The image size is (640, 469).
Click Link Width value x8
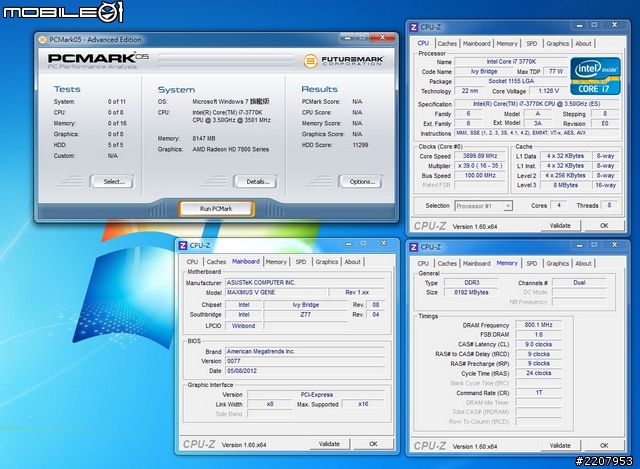(270, 404)
